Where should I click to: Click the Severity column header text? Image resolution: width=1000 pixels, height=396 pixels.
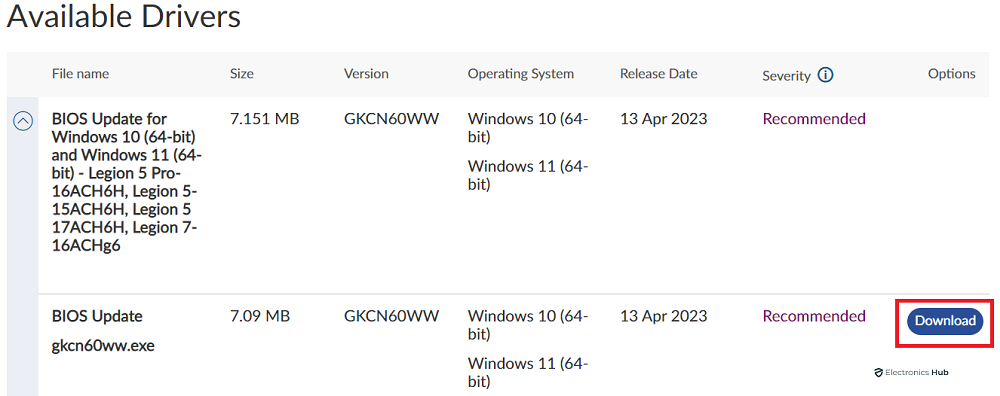click(x=786, y=76)
